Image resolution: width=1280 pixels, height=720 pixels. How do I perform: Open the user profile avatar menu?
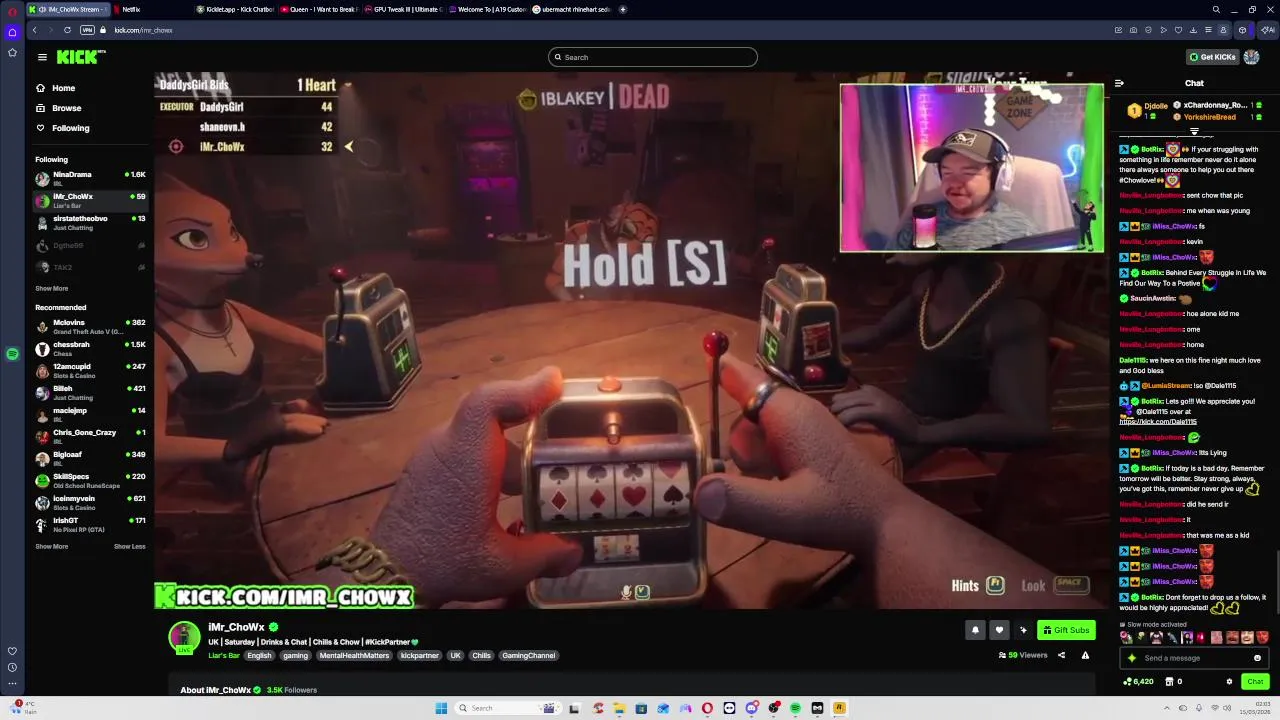(x=1252, y=57)
